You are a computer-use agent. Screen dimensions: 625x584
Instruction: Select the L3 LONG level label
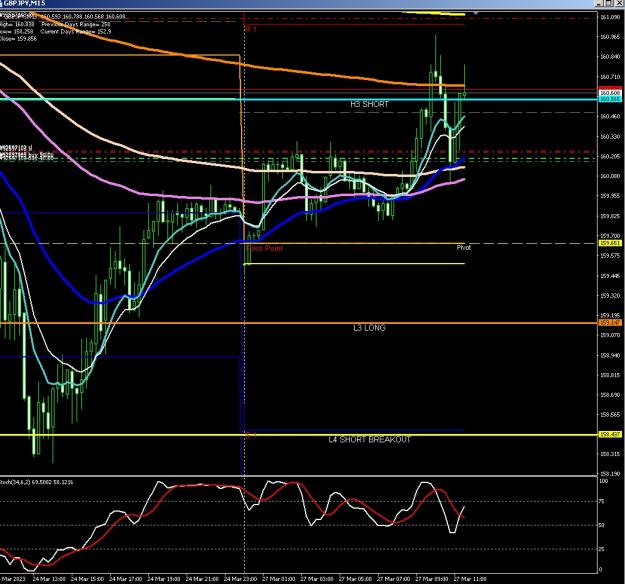pyautogui.click(x=369, y=328)
